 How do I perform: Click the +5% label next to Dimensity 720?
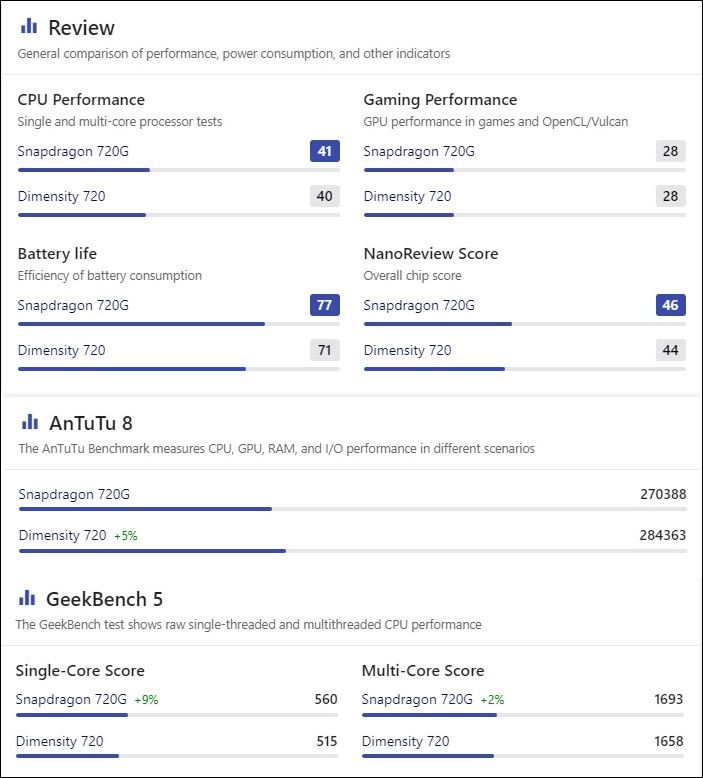(x=126, y=536)
